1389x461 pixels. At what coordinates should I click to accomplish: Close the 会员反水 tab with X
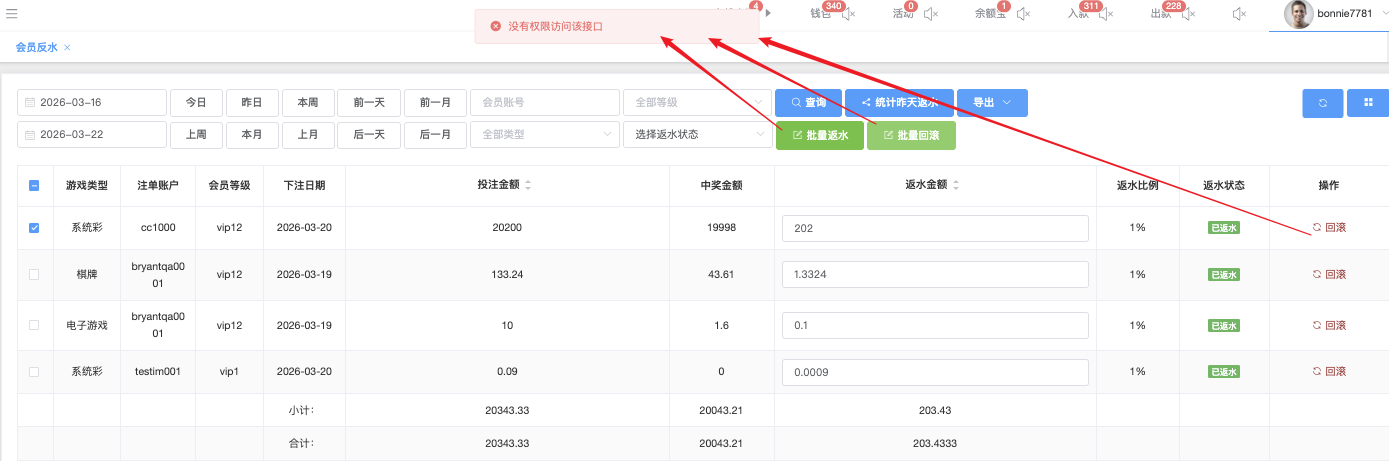pyautogui.click(x=67, y=48)
